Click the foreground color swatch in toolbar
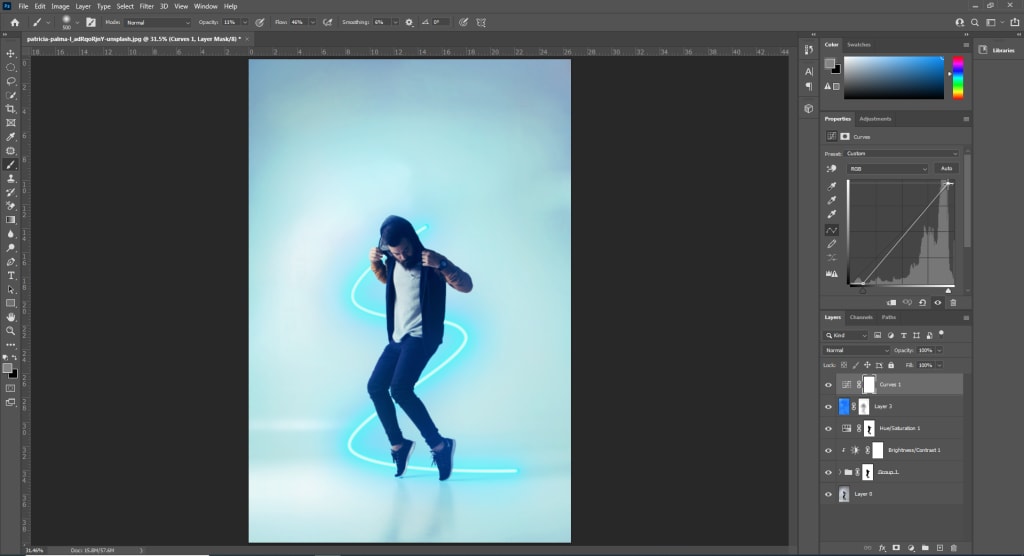 [x=7, y=368]
